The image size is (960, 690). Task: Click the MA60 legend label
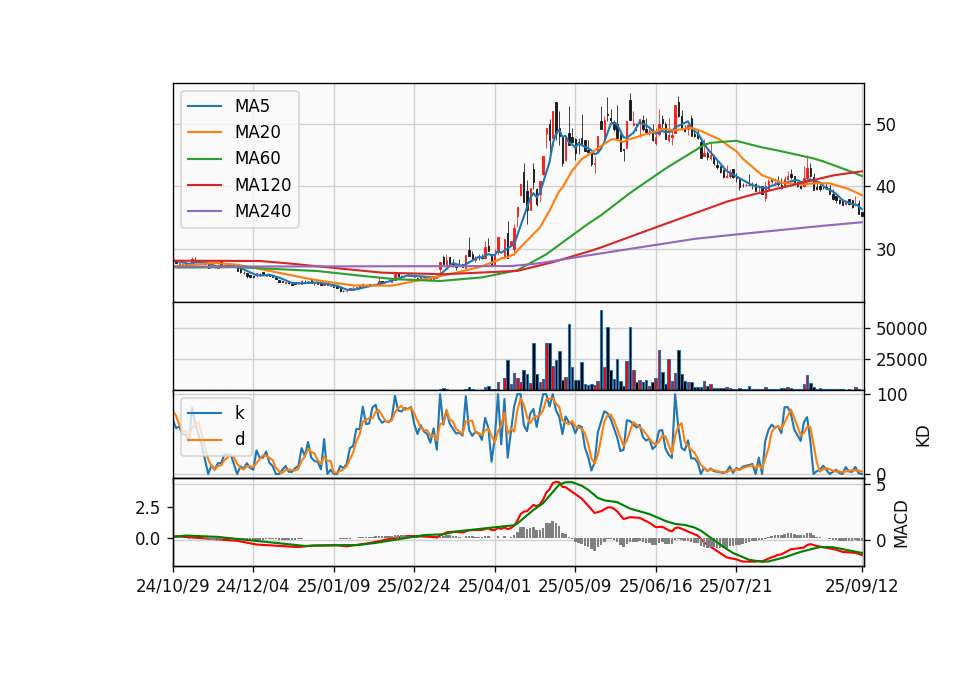257,159
